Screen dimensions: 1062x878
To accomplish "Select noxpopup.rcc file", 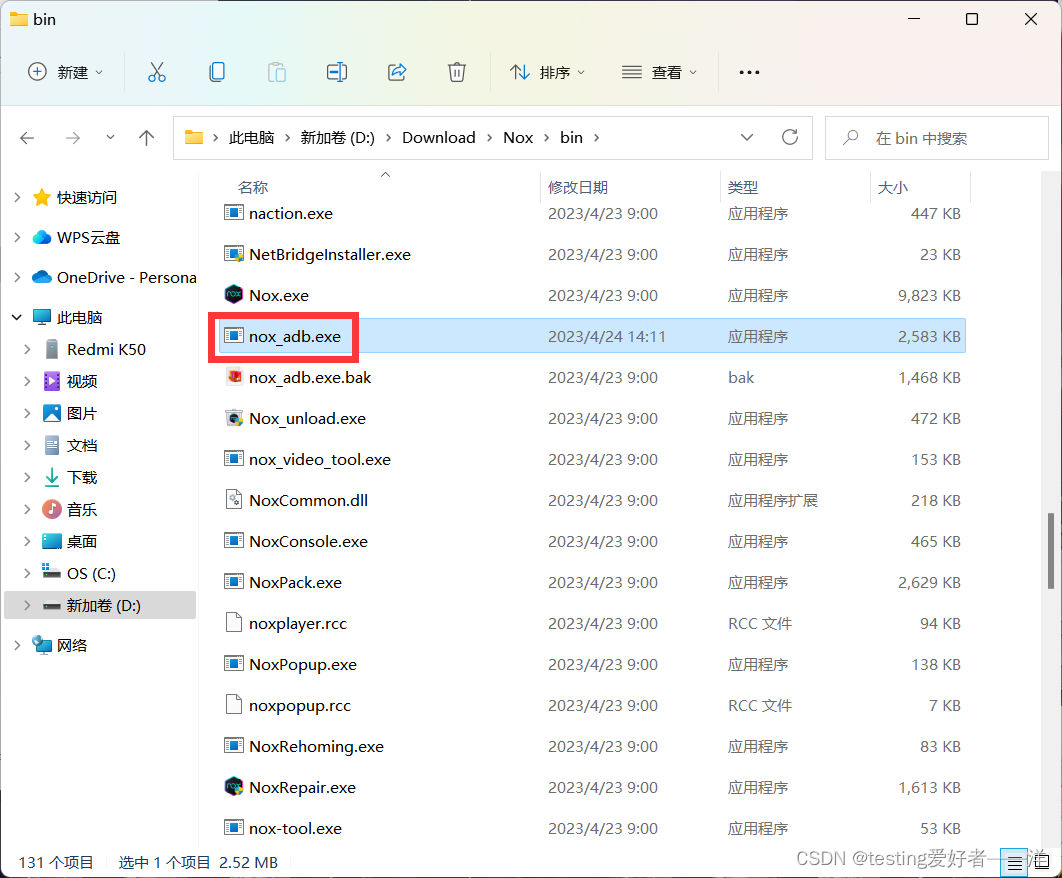I will point(593,705).
